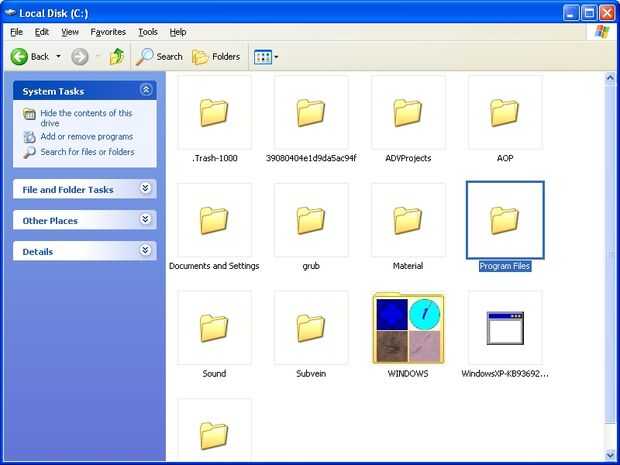Click the Windows flag logo

[x=602, y=32]
